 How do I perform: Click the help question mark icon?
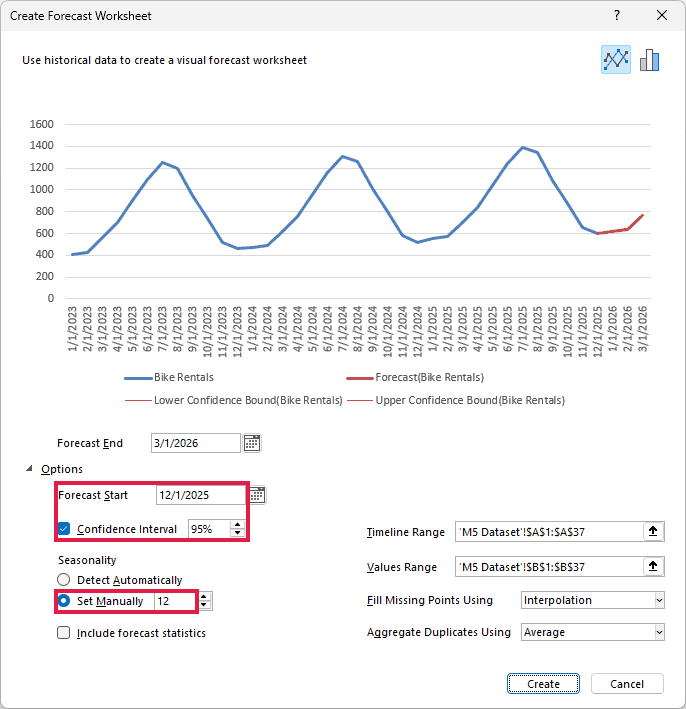pos(617,15)
